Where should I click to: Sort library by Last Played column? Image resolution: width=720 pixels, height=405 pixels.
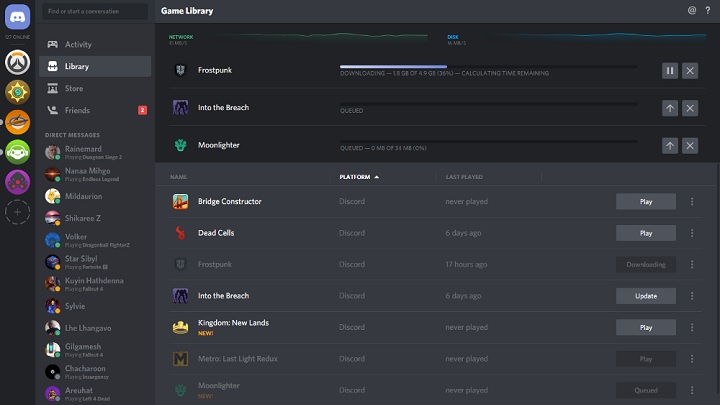coord(464,177)
